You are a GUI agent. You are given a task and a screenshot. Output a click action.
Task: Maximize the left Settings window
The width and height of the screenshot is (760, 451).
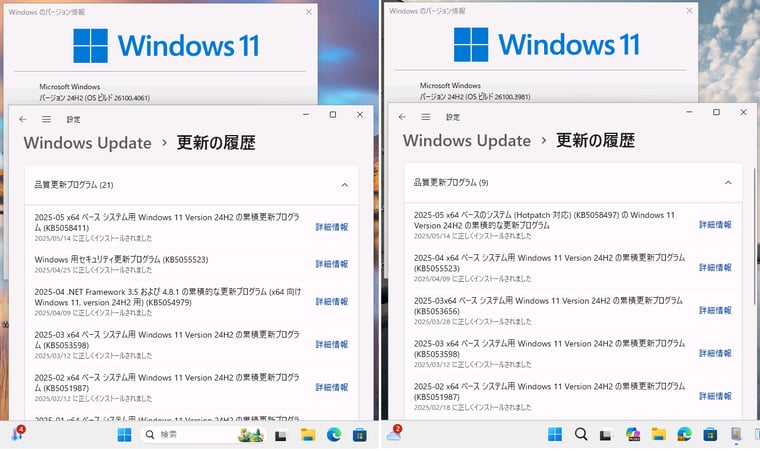333,115
